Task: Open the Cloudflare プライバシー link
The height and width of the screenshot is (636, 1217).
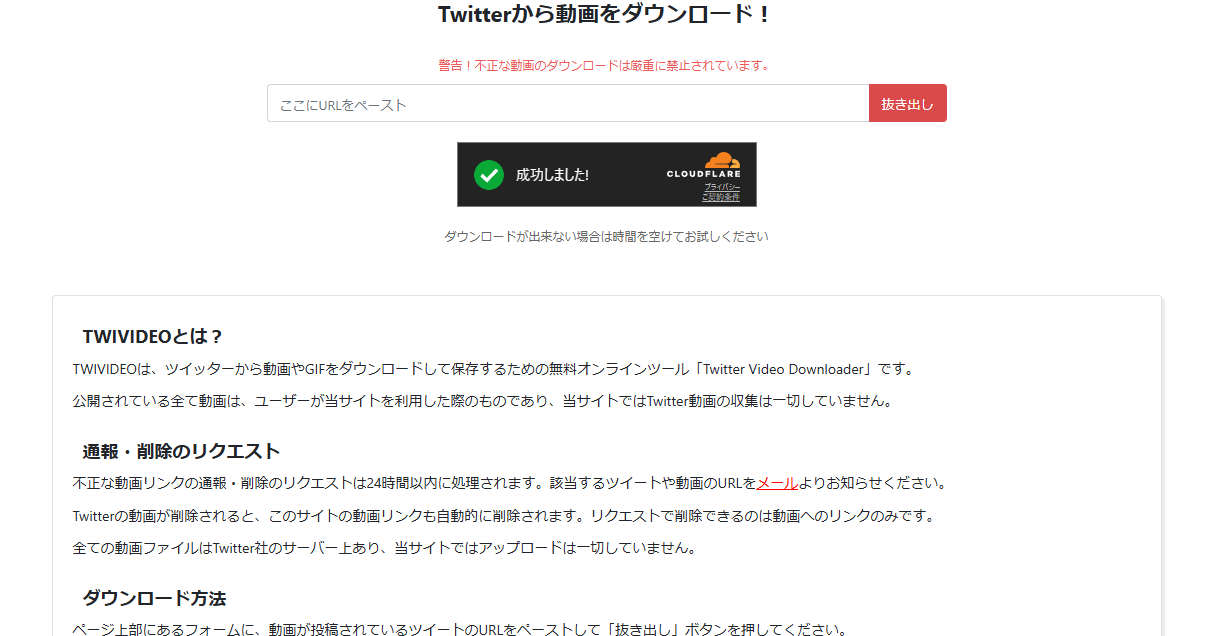Action: [722, 187]
